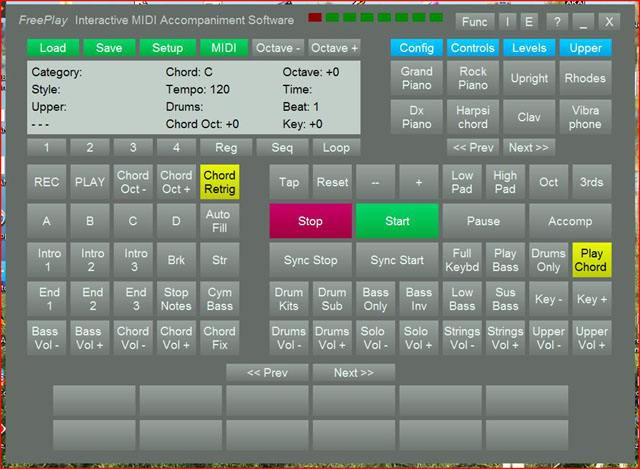This screenshot has height=469, width=640.
Task: Load a file with the Load button
Action: 53,48
